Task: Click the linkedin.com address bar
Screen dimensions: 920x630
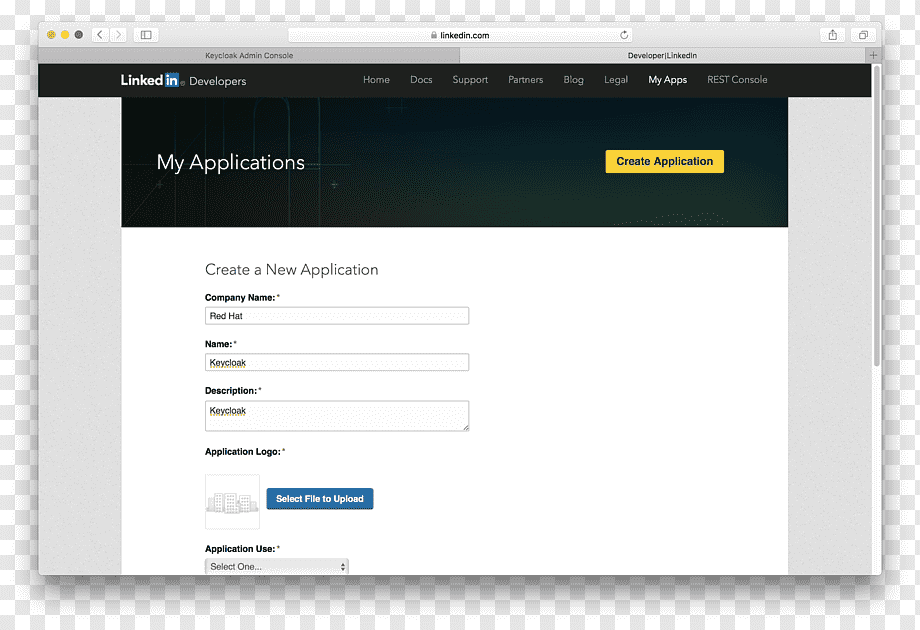Action: pos(460,35)
